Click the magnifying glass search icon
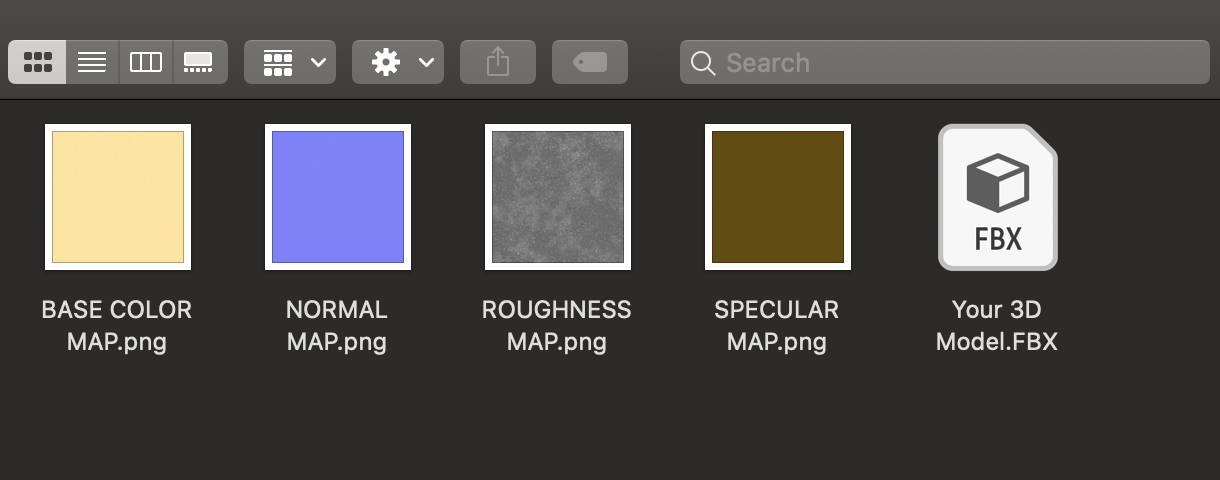Image resolution: width=1220 pixels, height=480 pixels. click(x=703, y=63)
